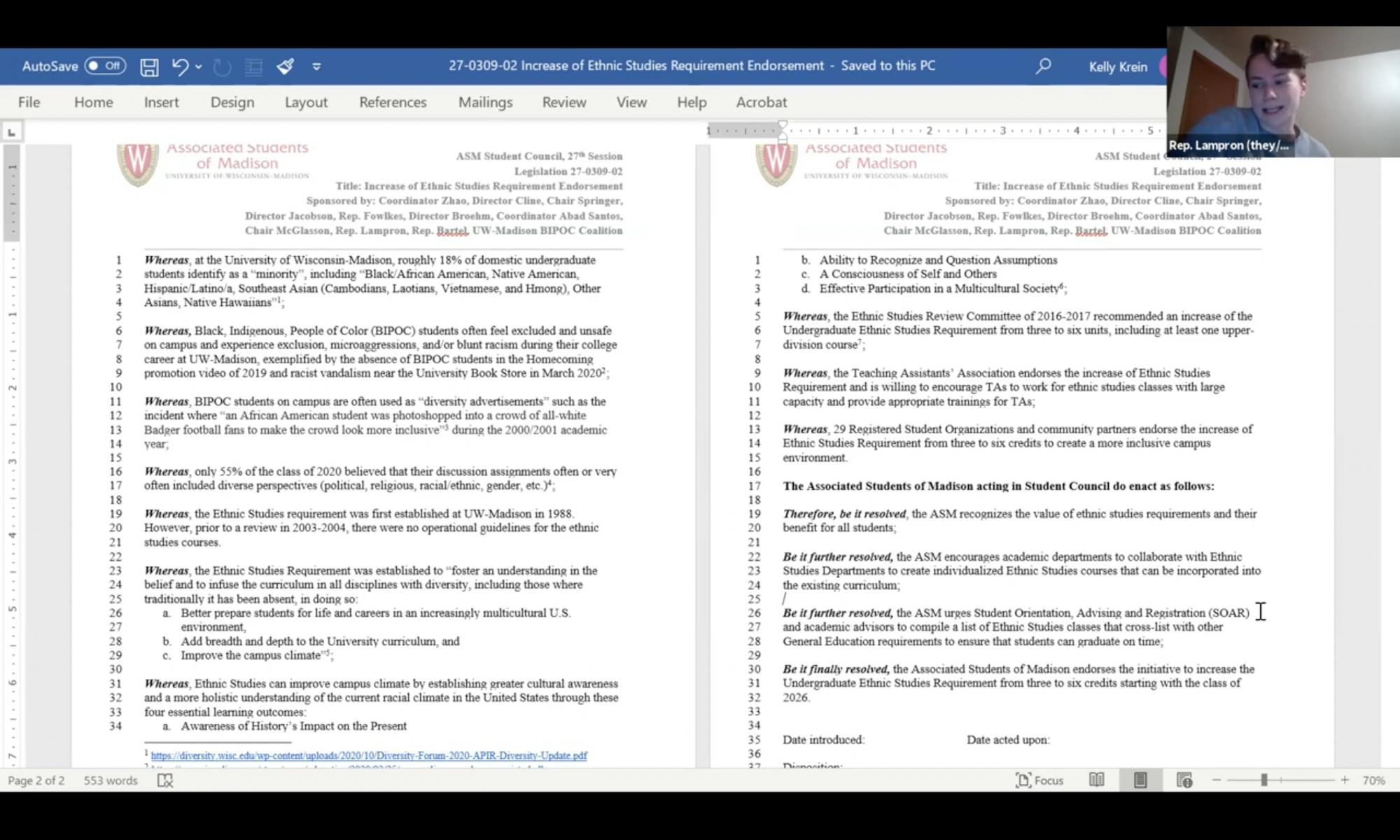Enable Focus mode from the status bar

click(x=1039, y=780)
